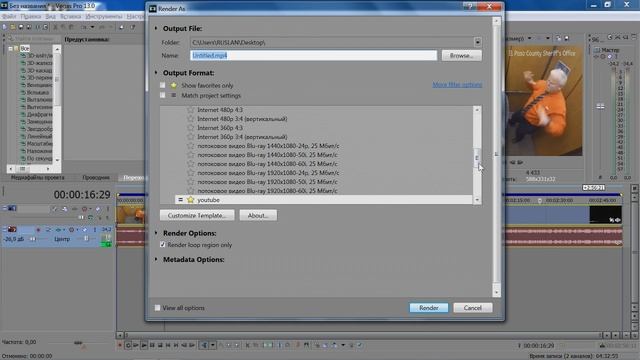Click the Copy icon in main toolbar
The width and height of the screenshot is (640, 360).
(64, 27)
